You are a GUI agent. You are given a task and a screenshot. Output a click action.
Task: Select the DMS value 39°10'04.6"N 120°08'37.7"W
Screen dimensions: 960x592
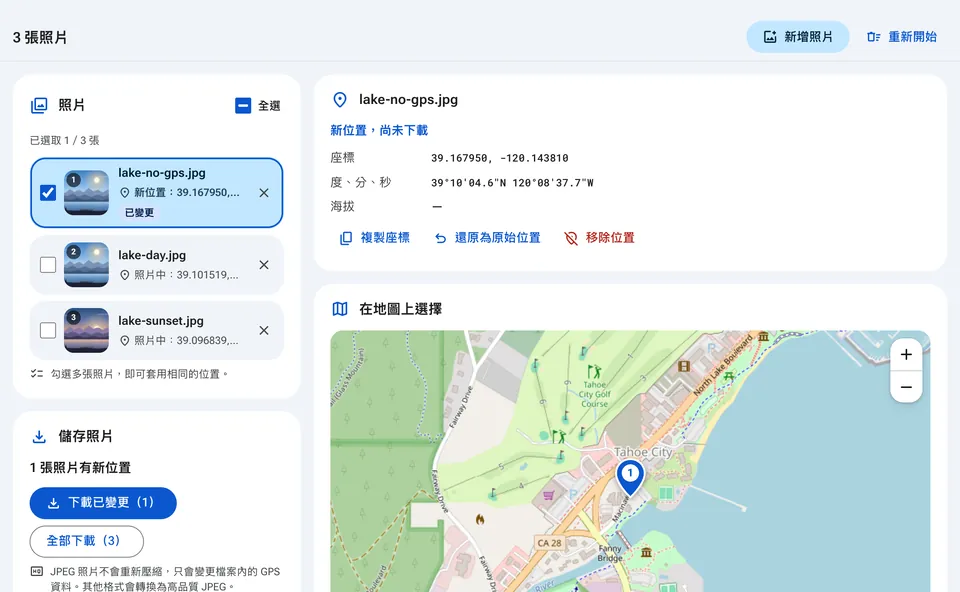(x=512, y=182)
